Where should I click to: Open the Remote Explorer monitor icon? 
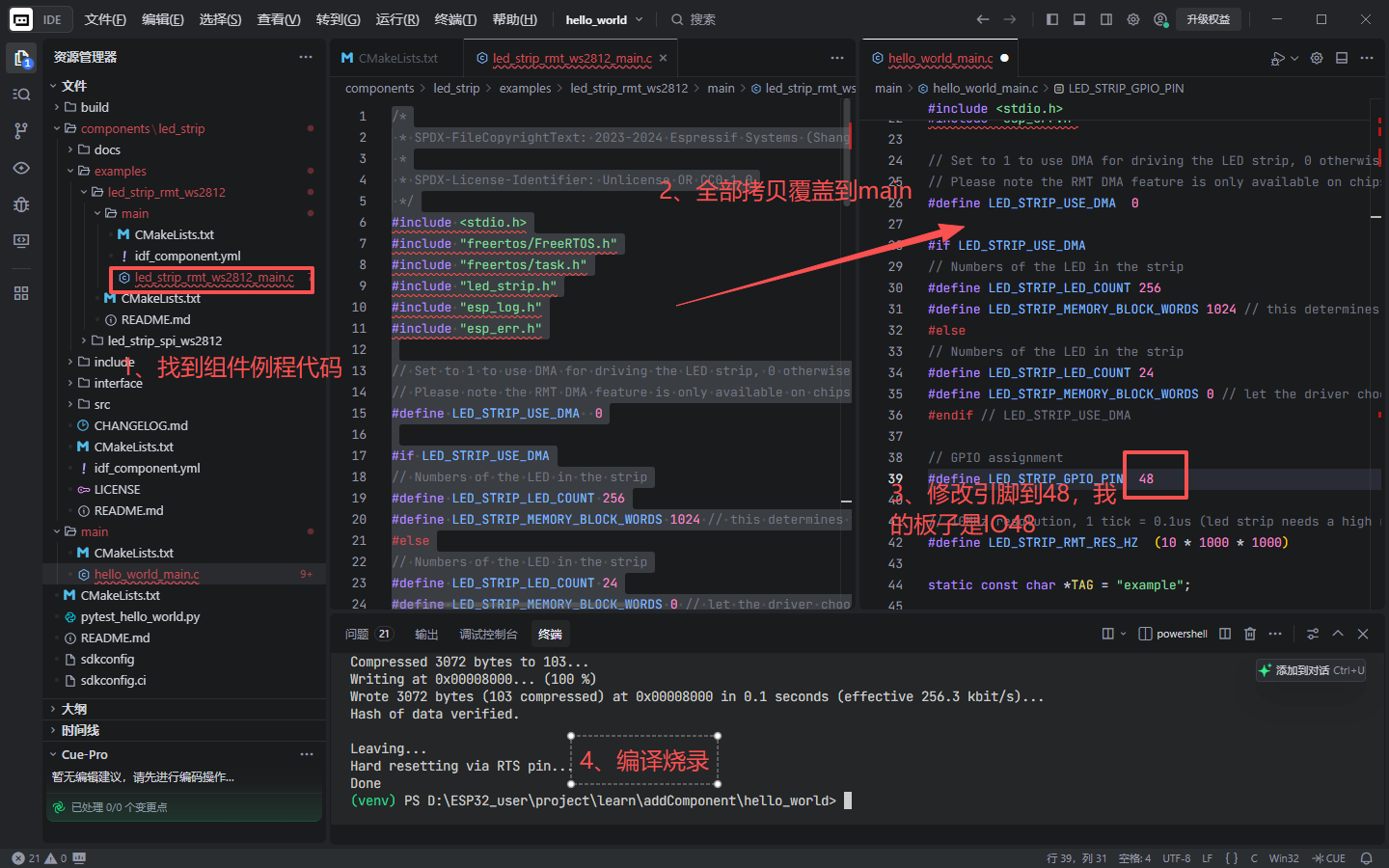[x=21, y=241]
